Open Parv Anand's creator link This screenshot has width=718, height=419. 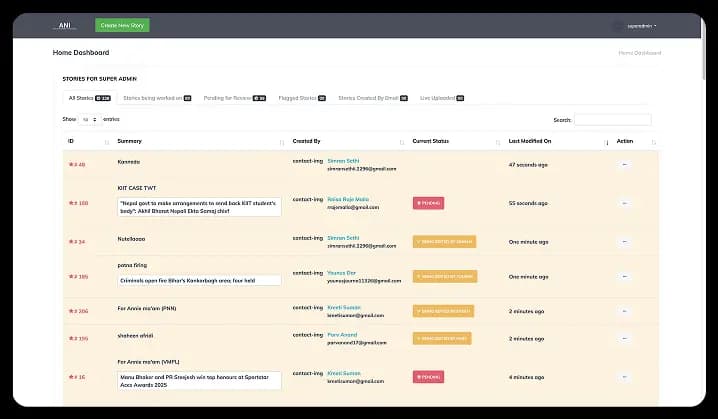point(342,335)
